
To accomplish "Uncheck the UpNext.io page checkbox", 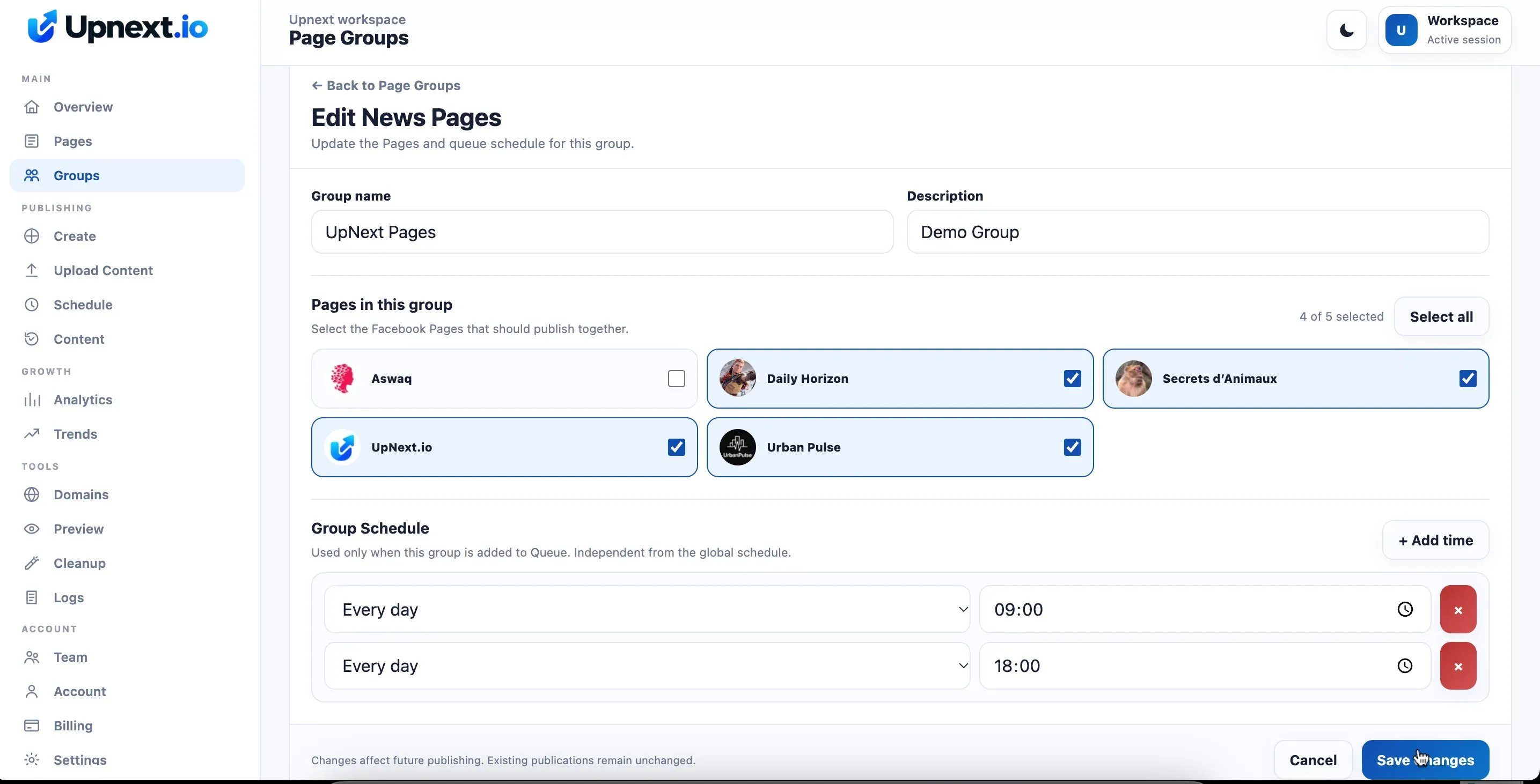I will (676, 447).
